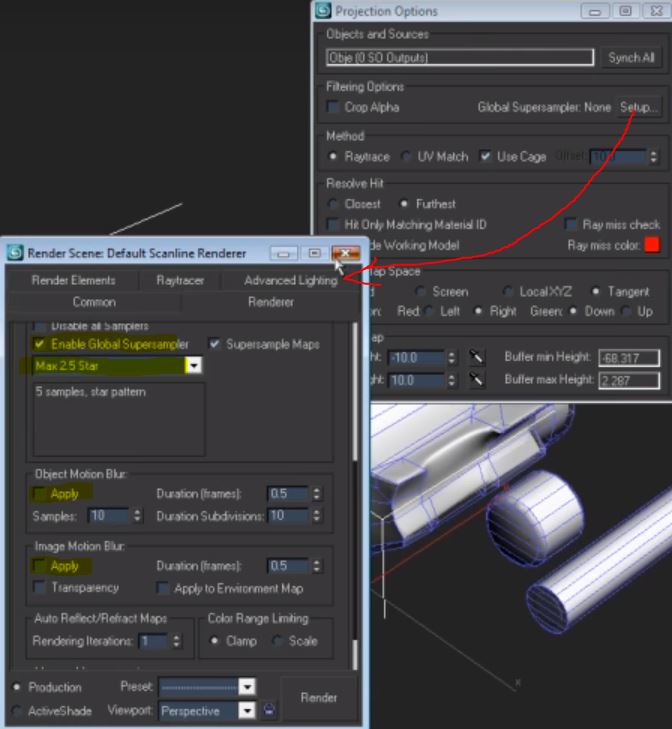Pick min height with the upper eyedropper icon
This screenshot has height=729, width=672.
coord(475,357)
